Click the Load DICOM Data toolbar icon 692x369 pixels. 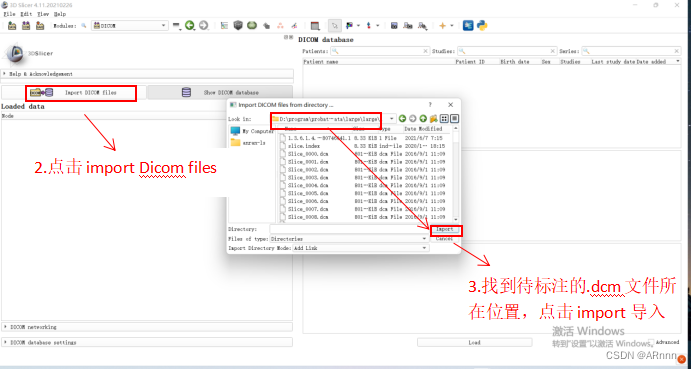tap(26, 26)
